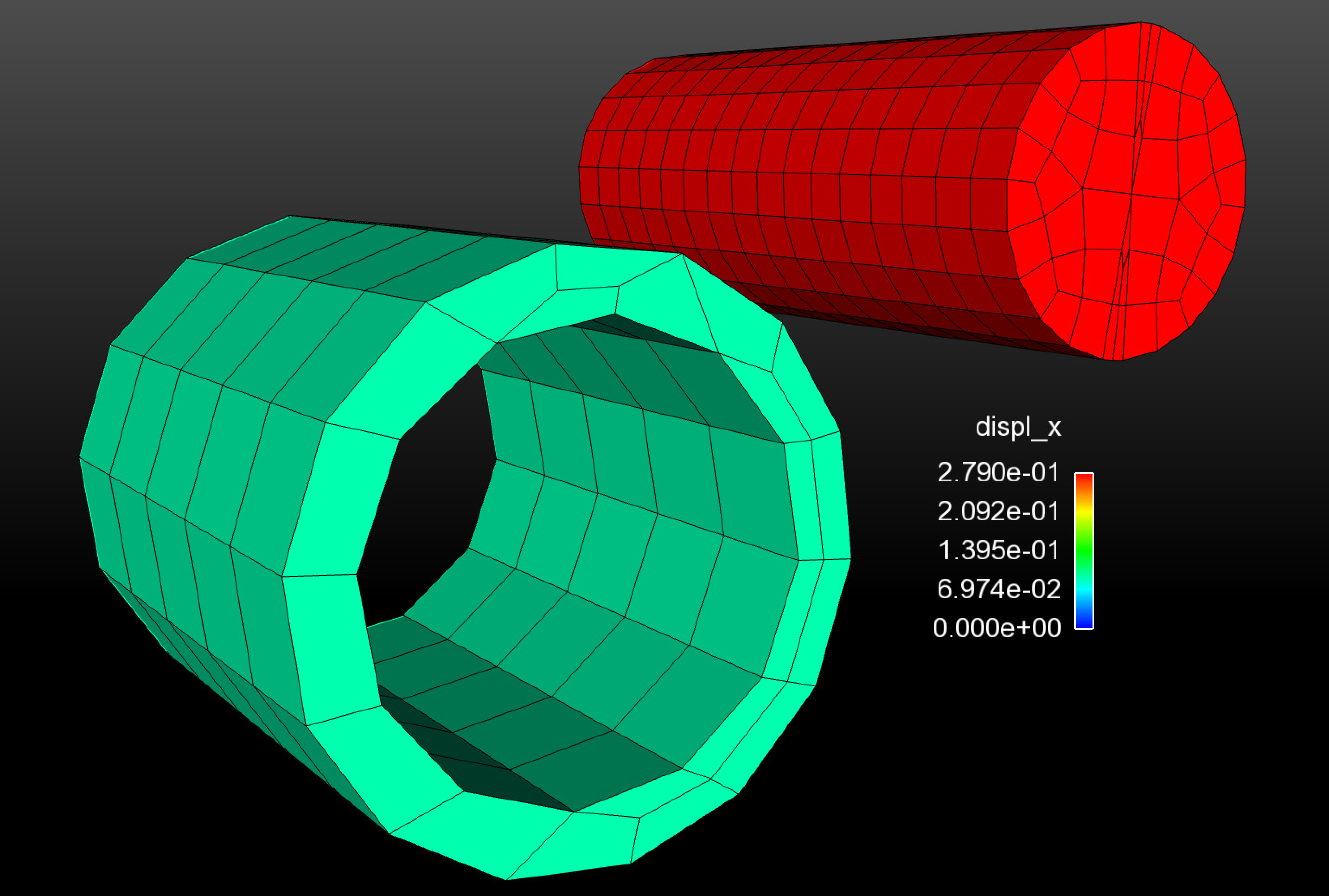Click the red top of color bar

[1084, 479]
